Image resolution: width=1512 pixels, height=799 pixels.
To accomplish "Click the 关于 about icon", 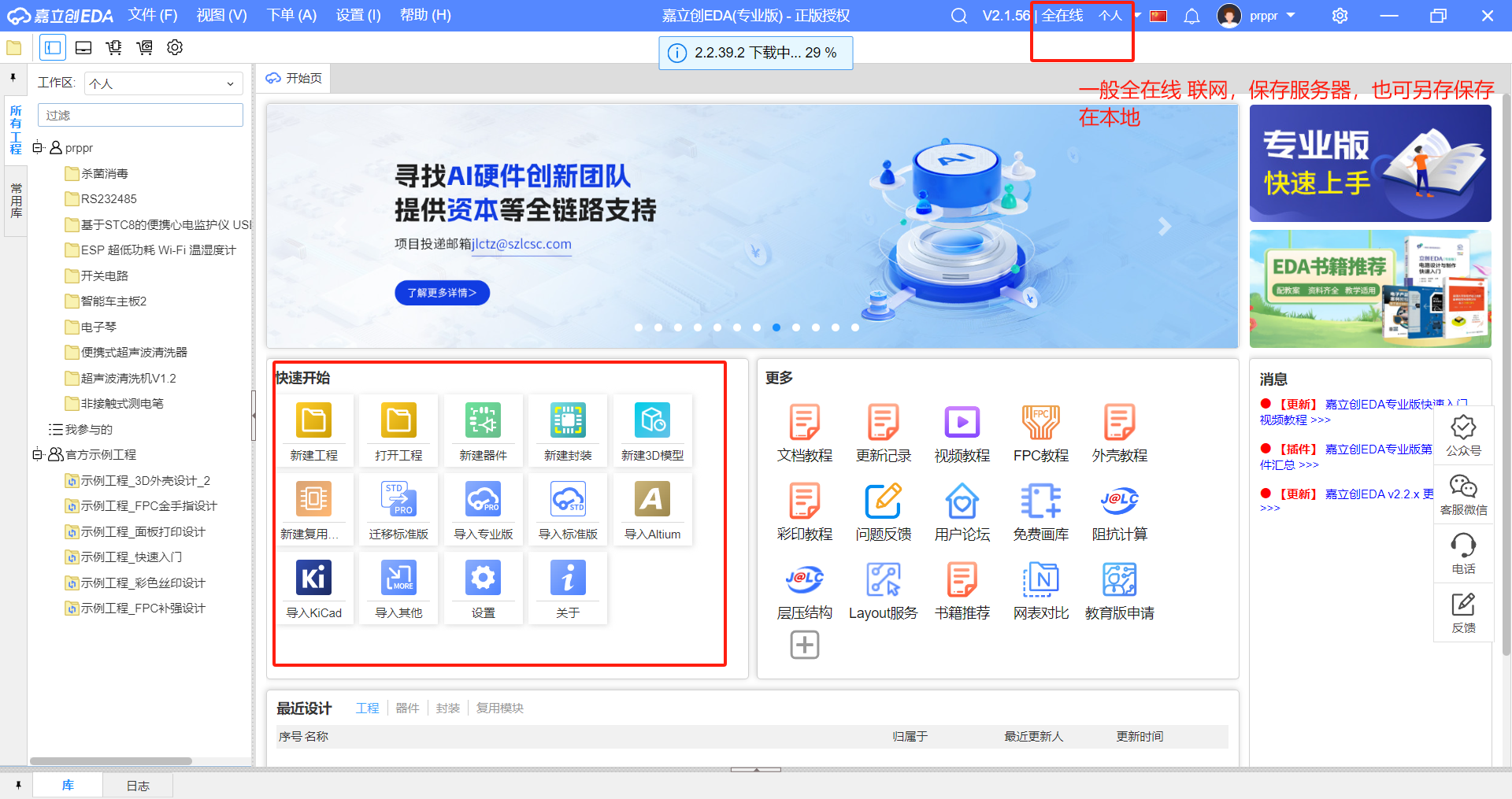I will (568, 578).
